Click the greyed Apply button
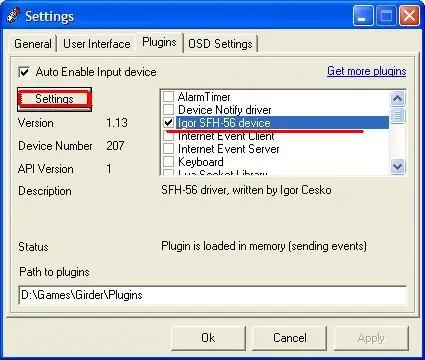The height and width of the screenshot is (360, 425). click(371, 338)
